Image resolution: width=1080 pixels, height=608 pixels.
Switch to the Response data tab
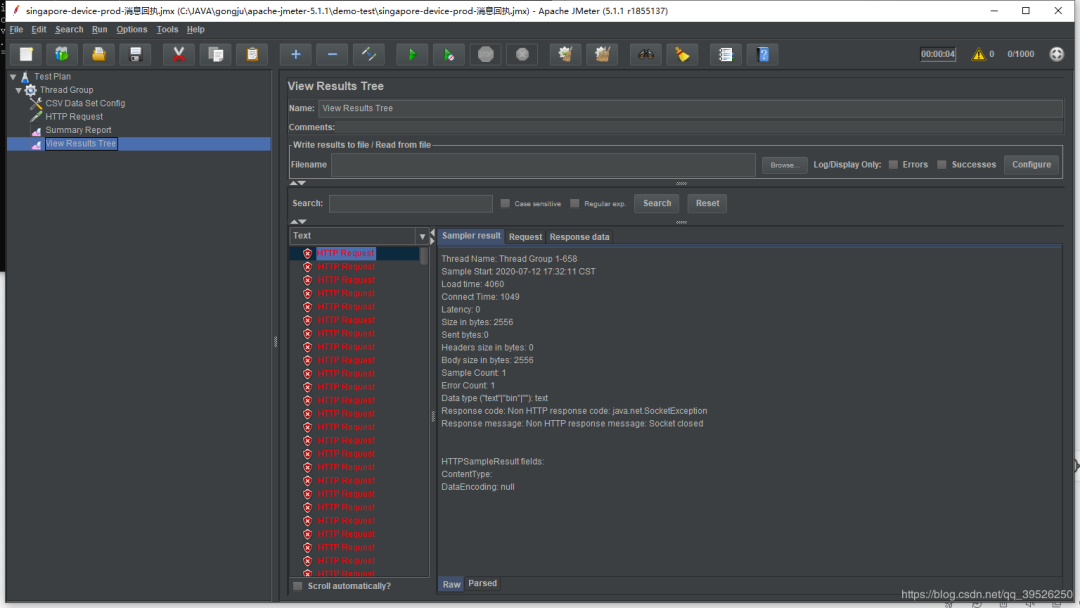(579, 237)
